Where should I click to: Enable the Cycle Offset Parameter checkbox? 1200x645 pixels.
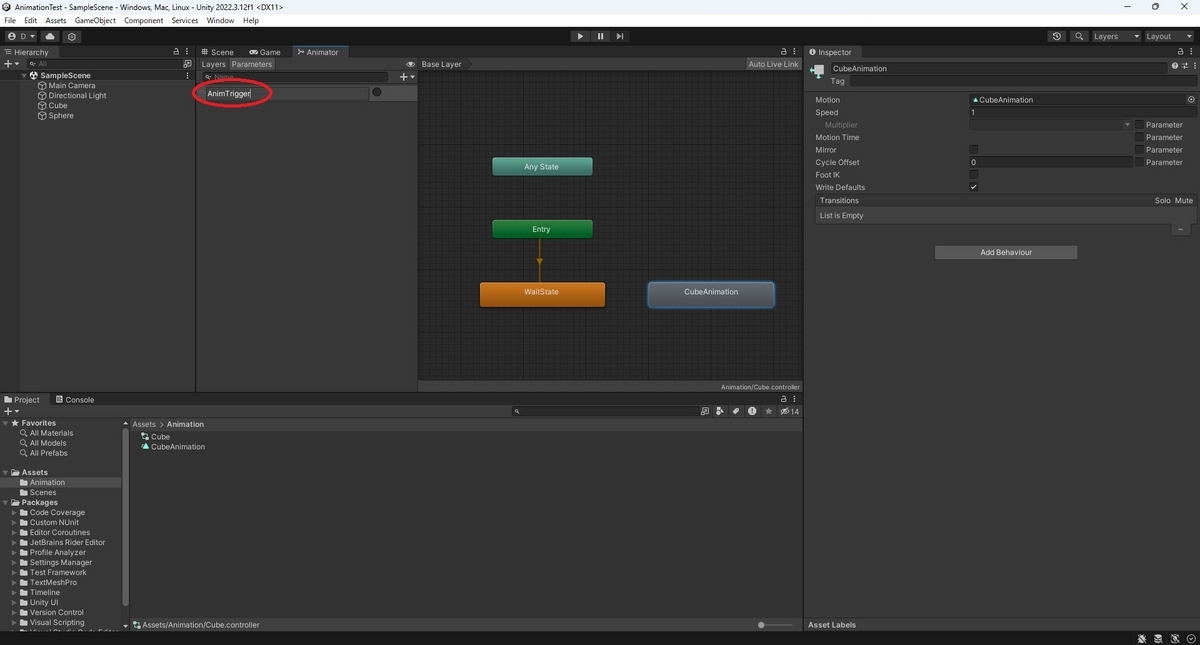[x=1139, y=162]
